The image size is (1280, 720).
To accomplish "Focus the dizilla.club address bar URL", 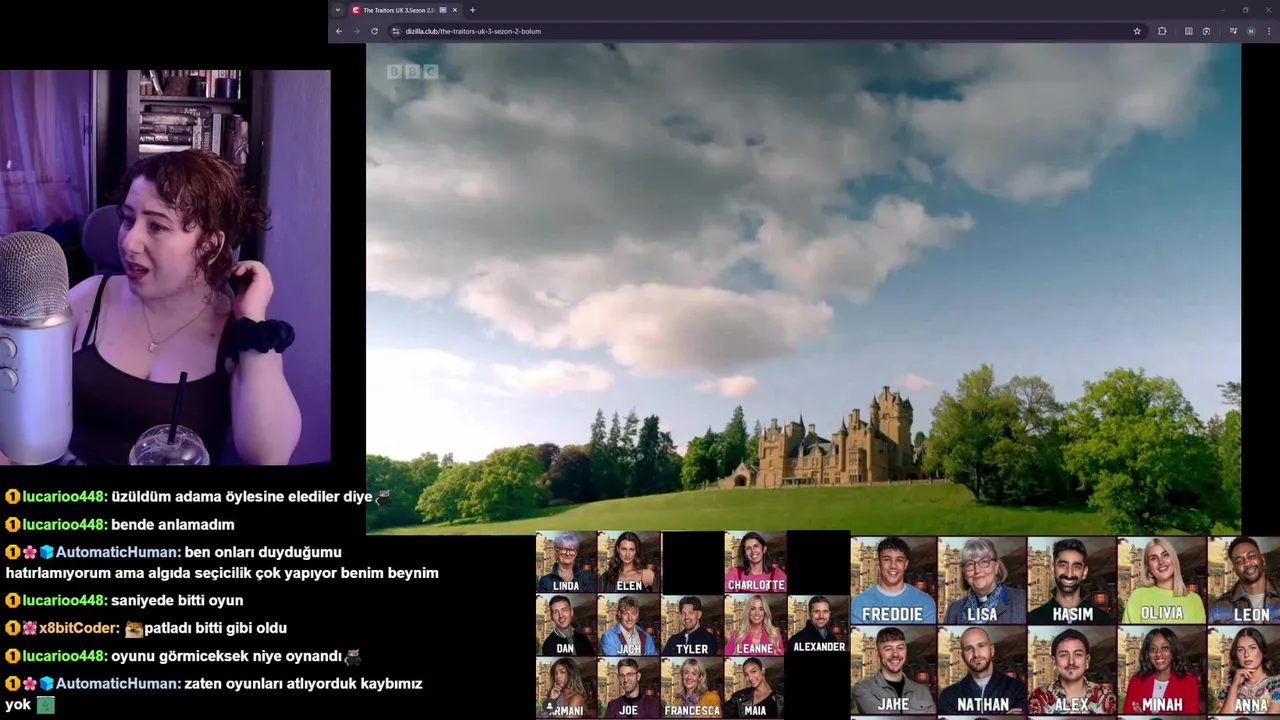I will tap(473, 31).
